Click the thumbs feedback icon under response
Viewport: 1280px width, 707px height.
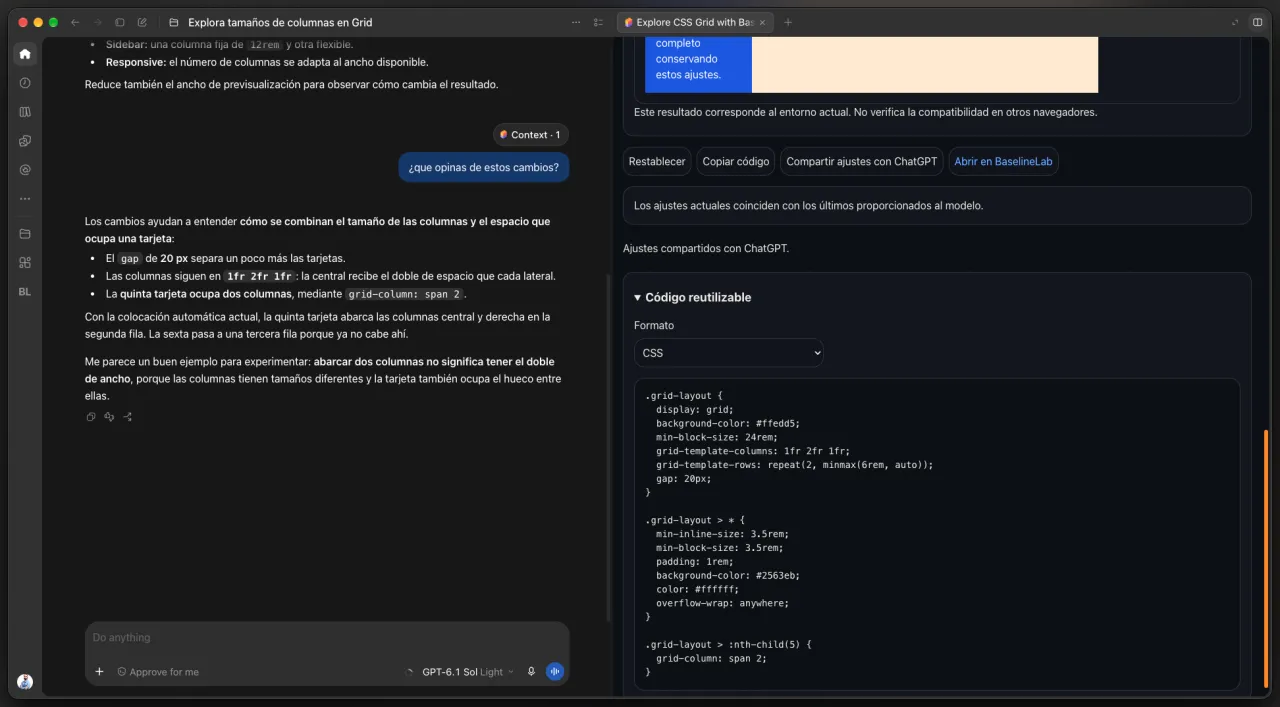(109, 417)
